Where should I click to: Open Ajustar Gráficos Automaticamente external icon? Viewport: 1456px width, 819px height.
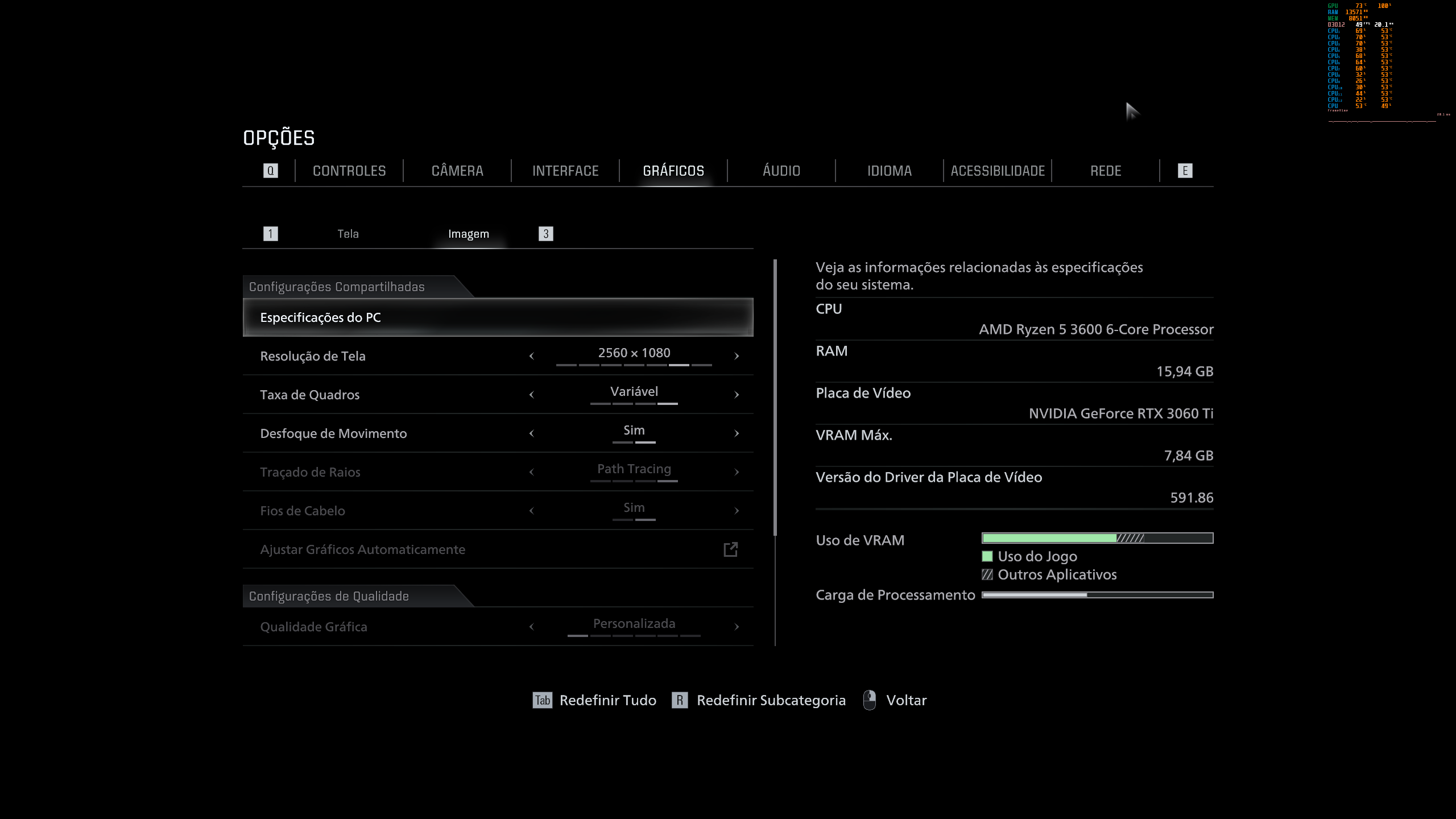(730, 549)
